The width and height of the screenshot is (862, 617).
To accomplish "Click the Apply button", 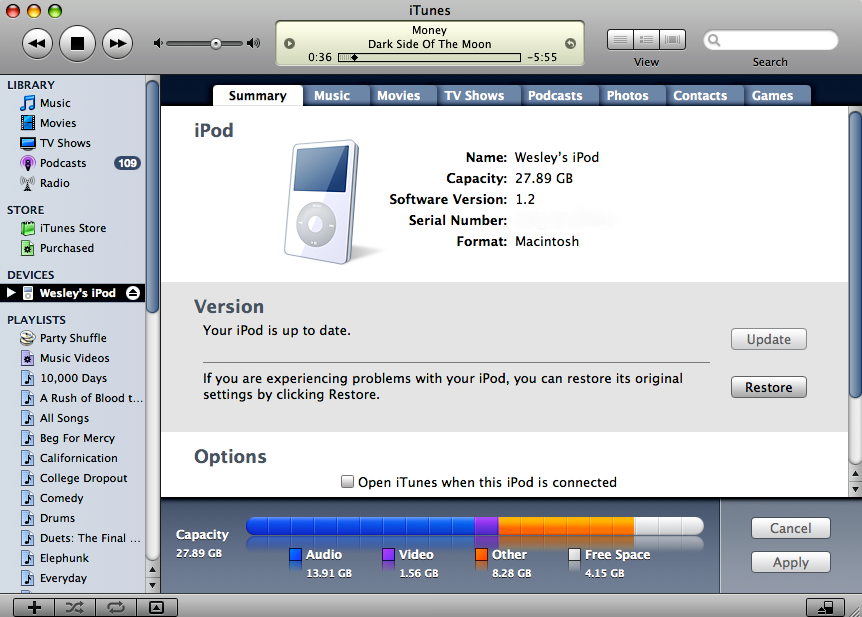I will pyautogui.click(x=791, y=563).
